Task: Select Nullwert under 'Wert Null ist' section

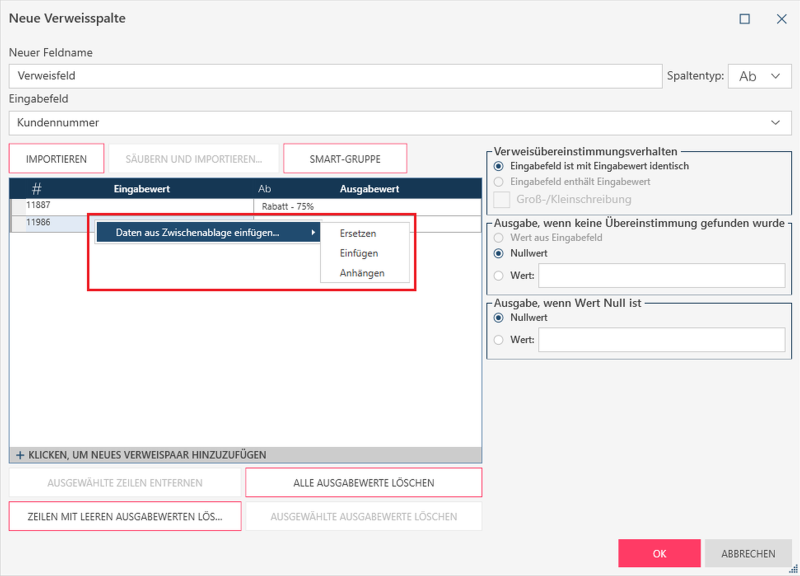Action: click(499, 317)
